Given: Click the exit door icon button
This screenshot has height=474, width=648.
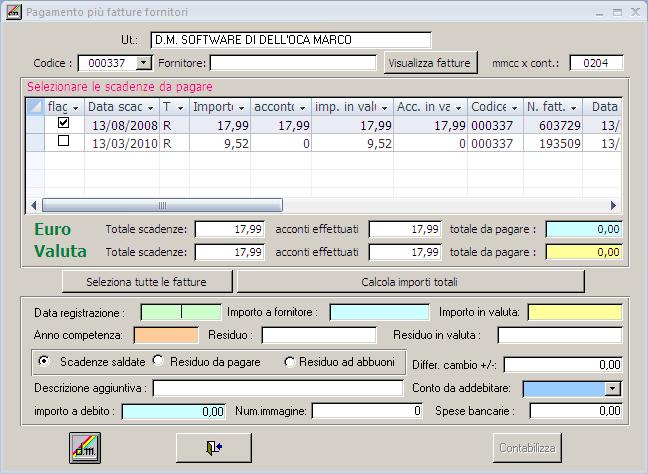Looking at the screenshot, I should click(214, 448).
